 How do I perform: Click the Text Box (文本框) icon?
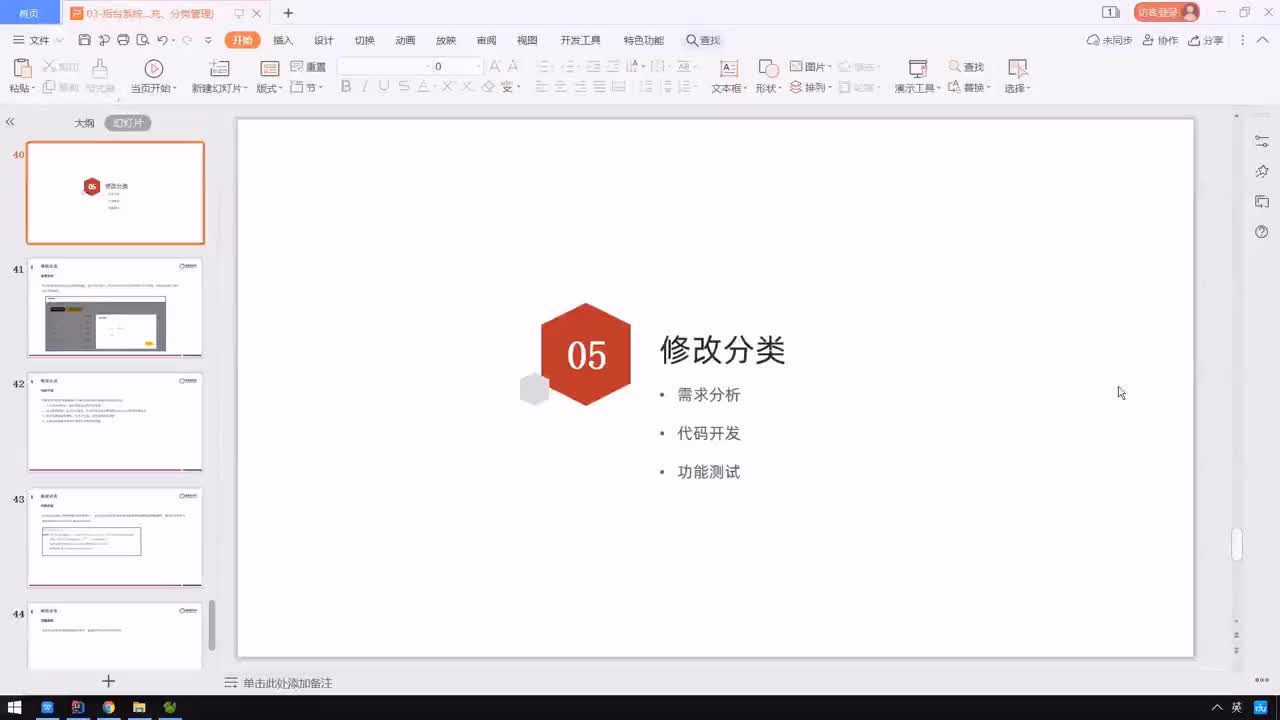(x=729, y=68)
